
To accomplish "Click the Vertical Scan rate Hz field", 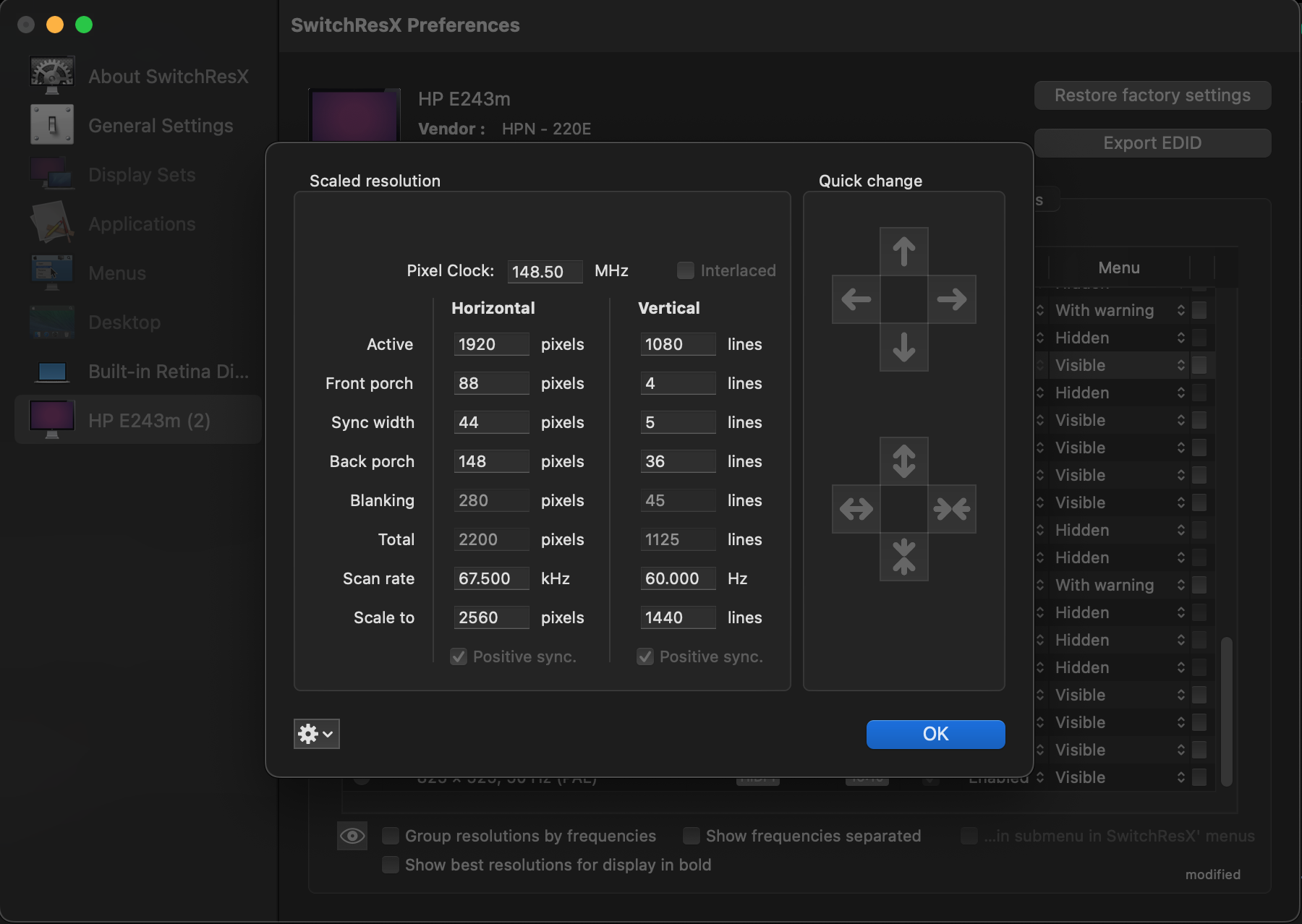I will (678, 578).
